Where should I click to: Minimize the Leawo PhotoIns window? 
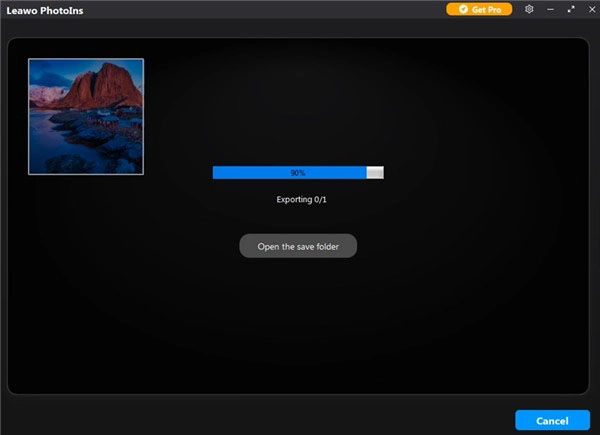pos(551,9)
